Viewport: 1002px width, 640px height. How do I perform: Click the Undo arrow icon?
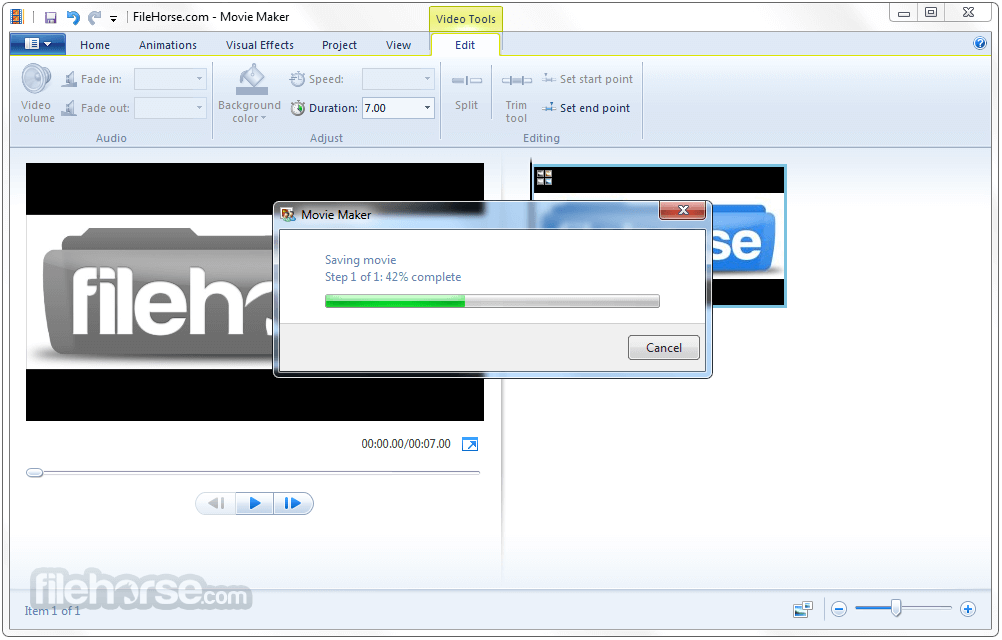click(73, 17)
